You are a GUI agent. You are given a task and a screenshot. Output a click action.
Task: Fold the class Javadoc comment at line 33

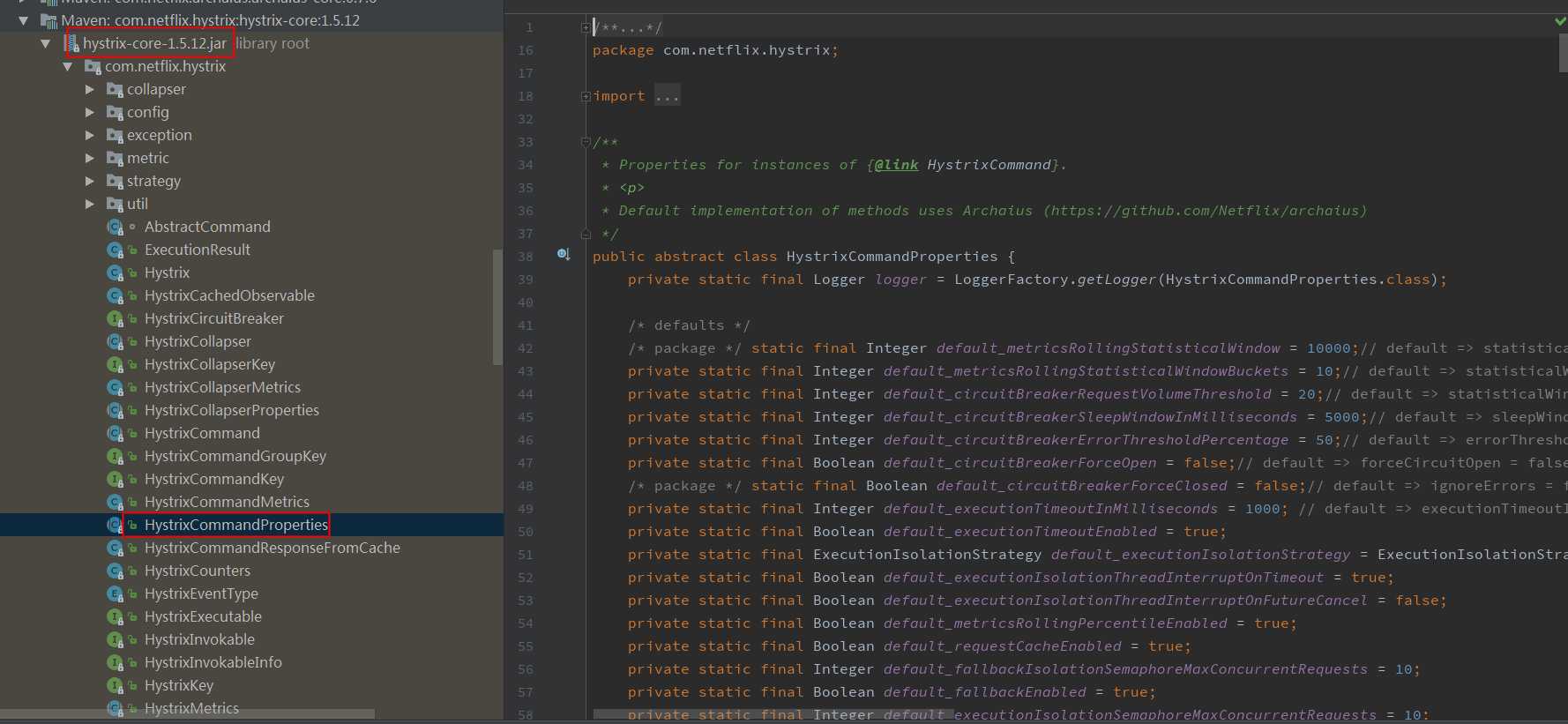point(586,142)
